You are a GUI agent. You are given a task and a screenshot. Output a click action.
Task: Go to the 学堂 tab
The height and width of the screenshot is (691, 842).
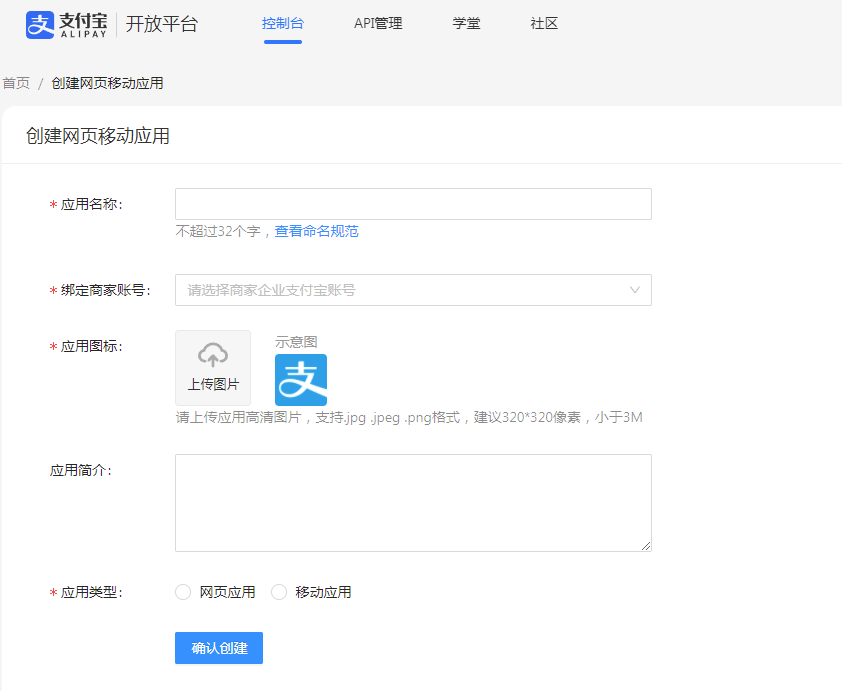(466, 23)
